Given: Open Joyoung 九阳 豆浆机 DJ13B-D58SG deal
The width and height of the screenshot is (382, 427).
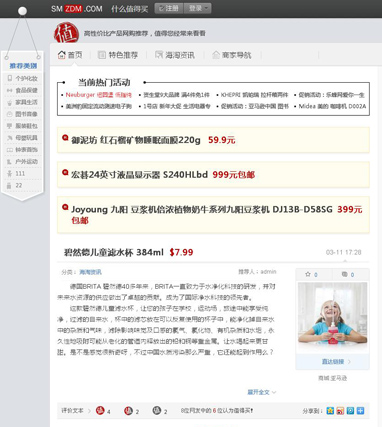Looking at the screenshot, I should [202, 209].
